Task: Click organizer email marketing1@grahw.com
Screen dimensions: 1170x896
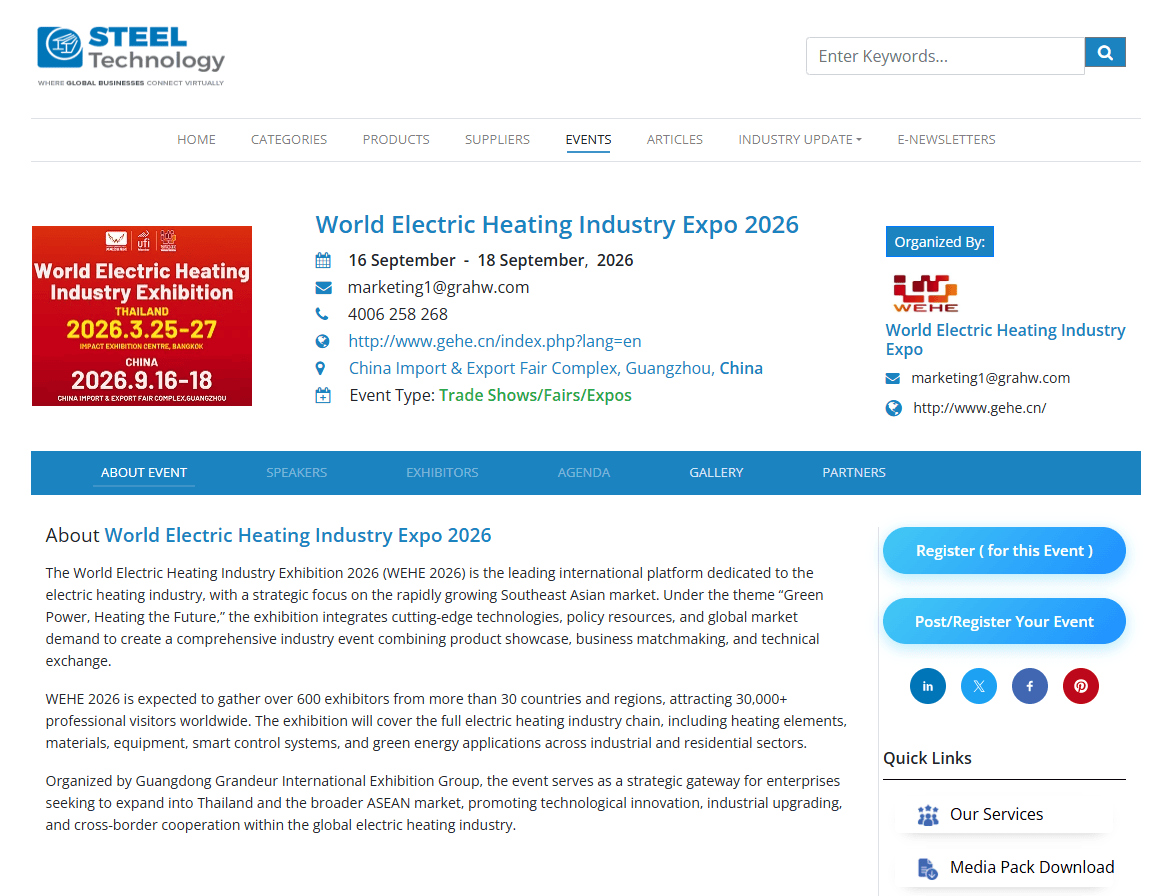Action: [990, 378]
